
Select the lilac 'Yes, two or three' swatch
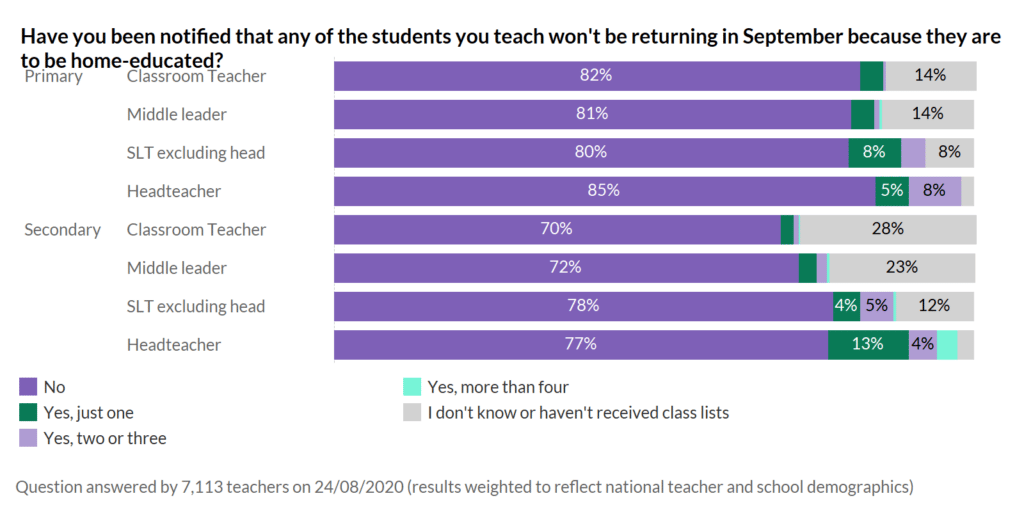pyautogui.click(x=28, y=438)
